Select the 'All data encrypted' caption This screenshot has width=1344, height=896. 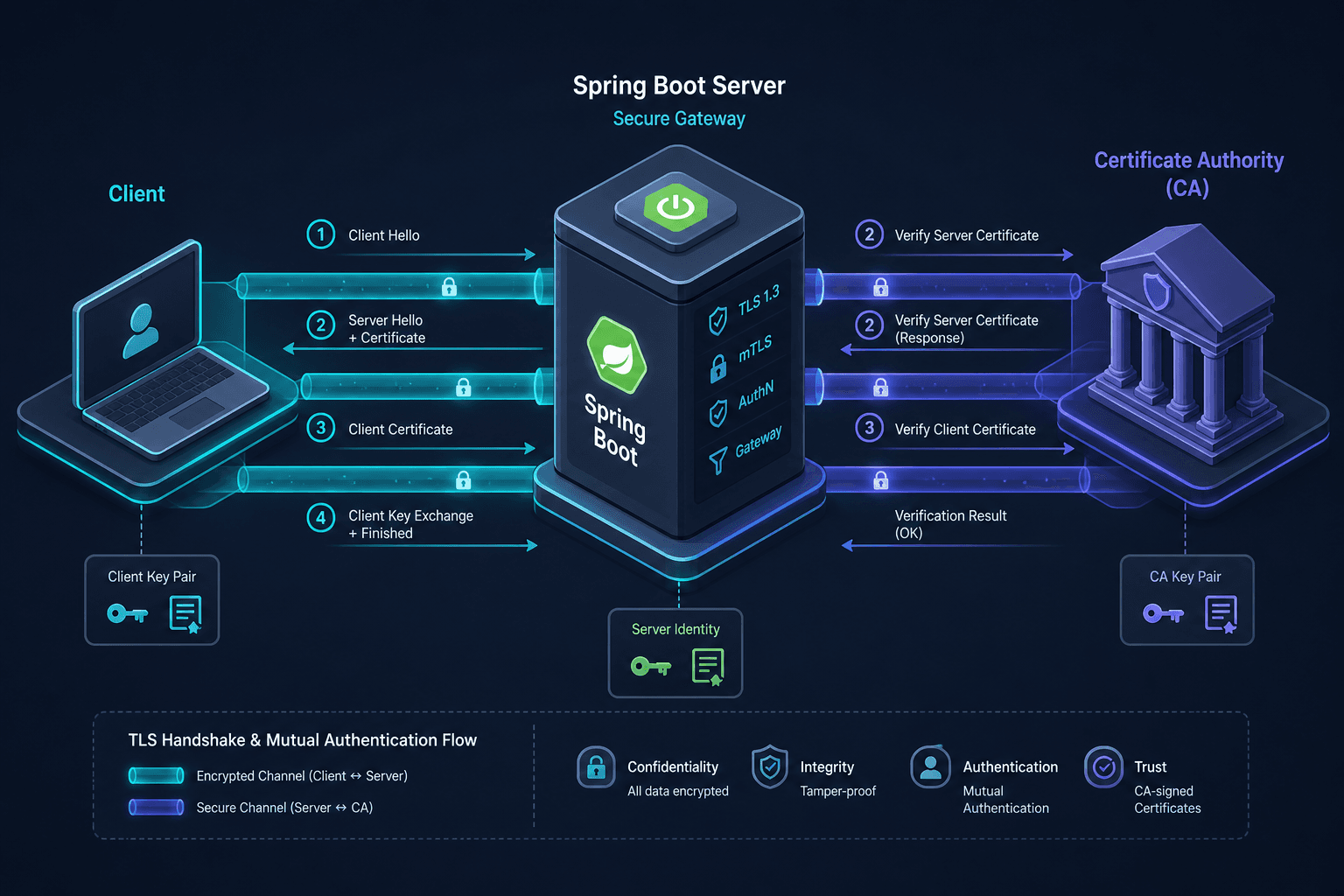pos(678,791)
